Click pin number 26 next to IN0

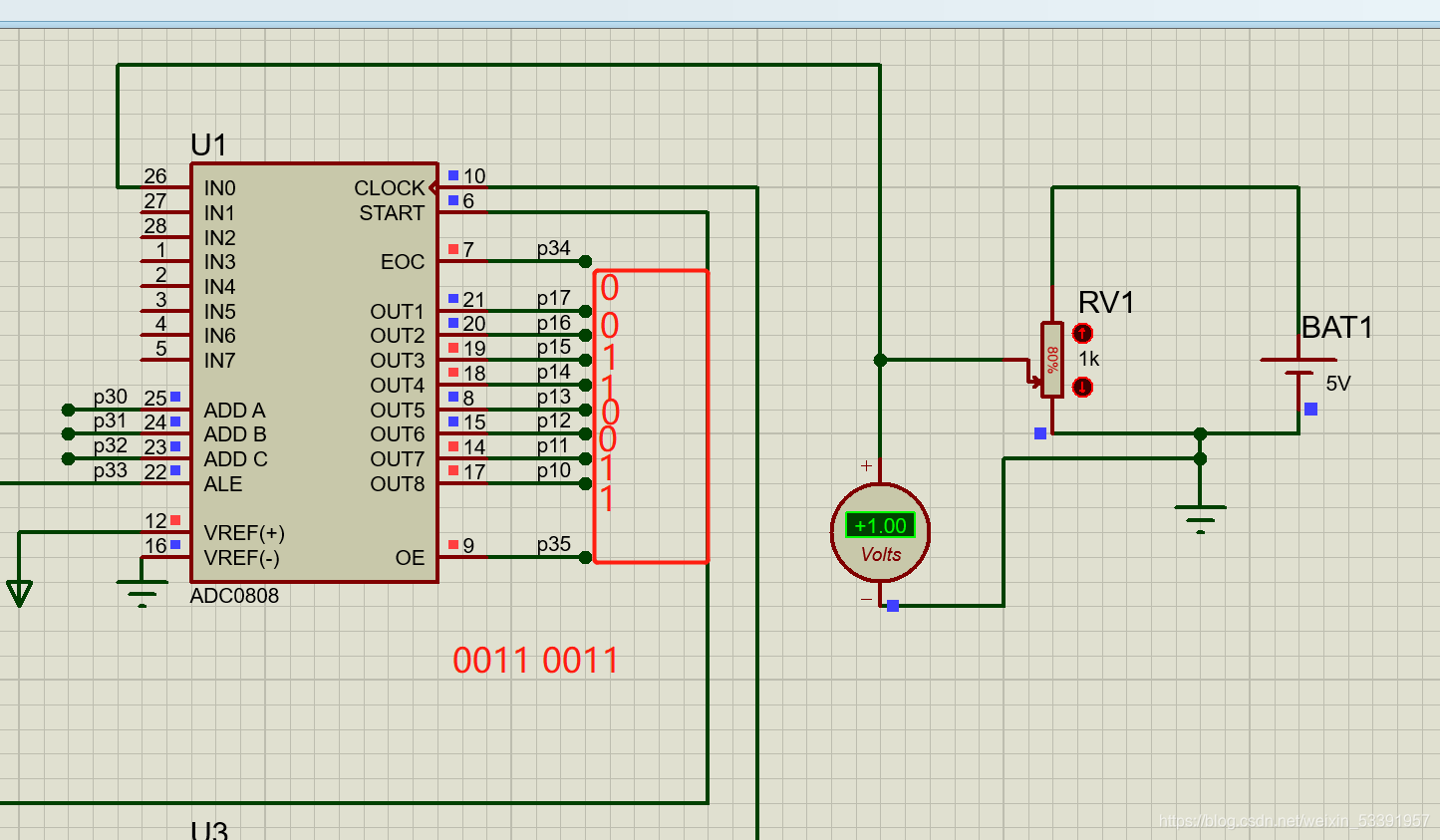tap(155, 175)
